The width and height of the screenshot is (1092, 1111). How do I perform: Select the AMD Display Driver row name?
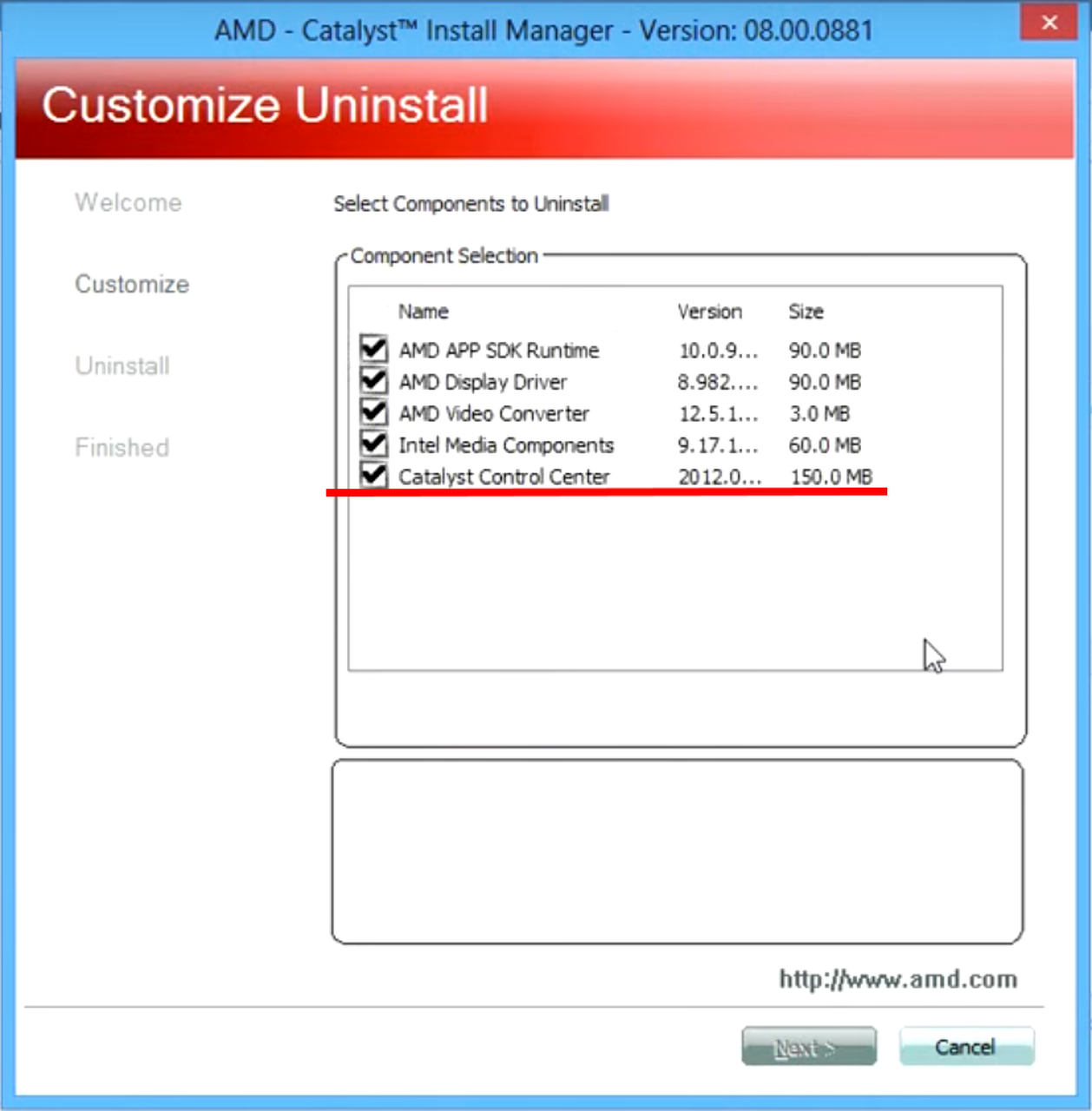483,382
